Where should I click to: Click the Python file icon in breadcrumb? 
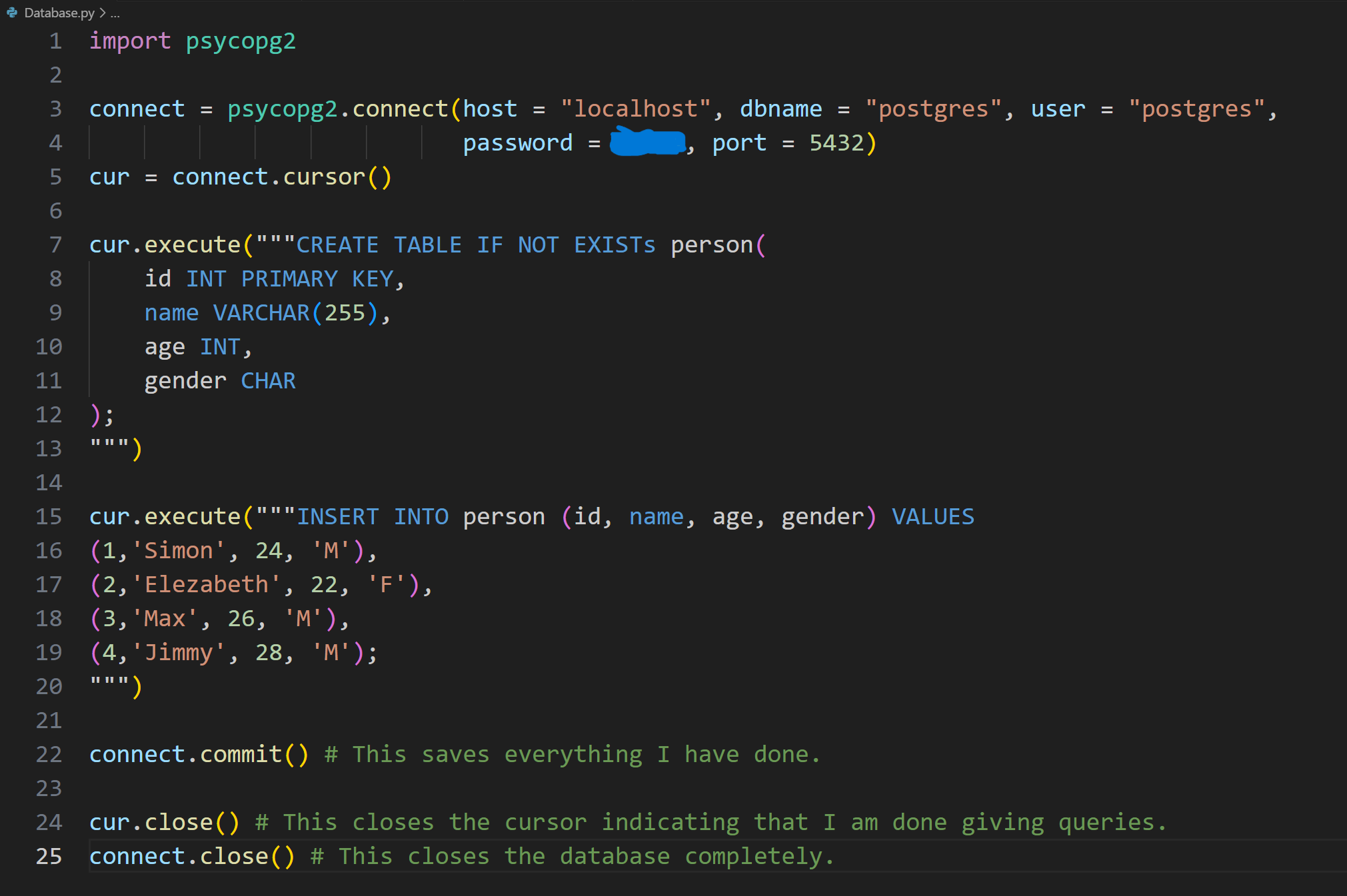coord(12,13)
